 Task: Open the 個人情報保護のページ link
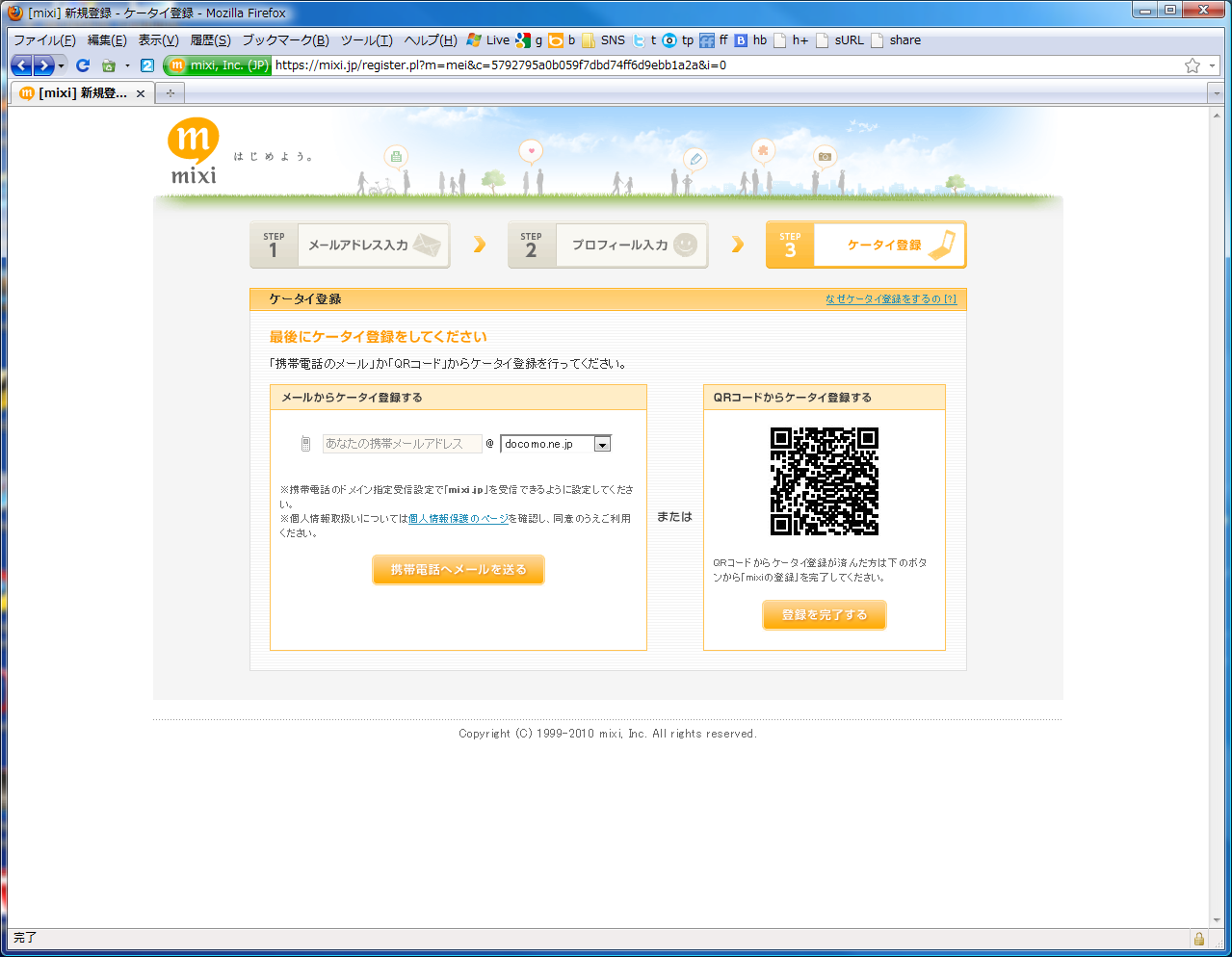pos(459,519)
